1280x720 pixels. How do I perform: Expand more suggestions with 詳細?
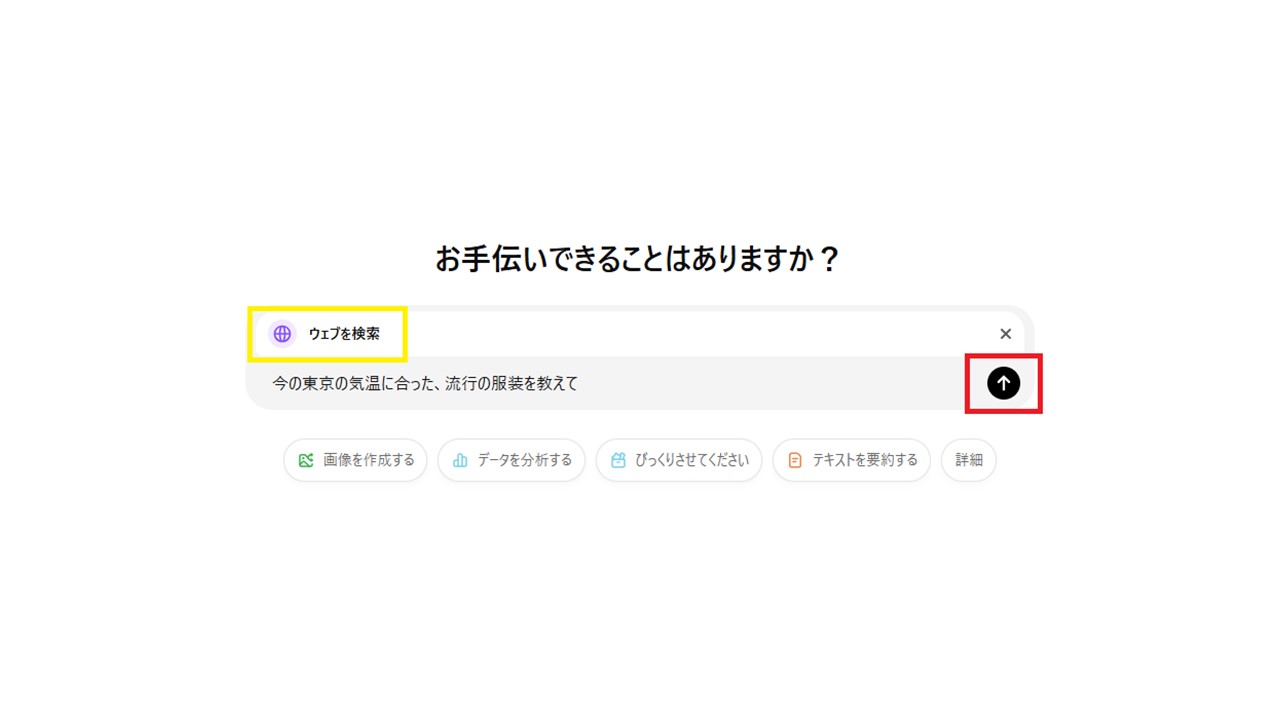click(x=969, y=460)
